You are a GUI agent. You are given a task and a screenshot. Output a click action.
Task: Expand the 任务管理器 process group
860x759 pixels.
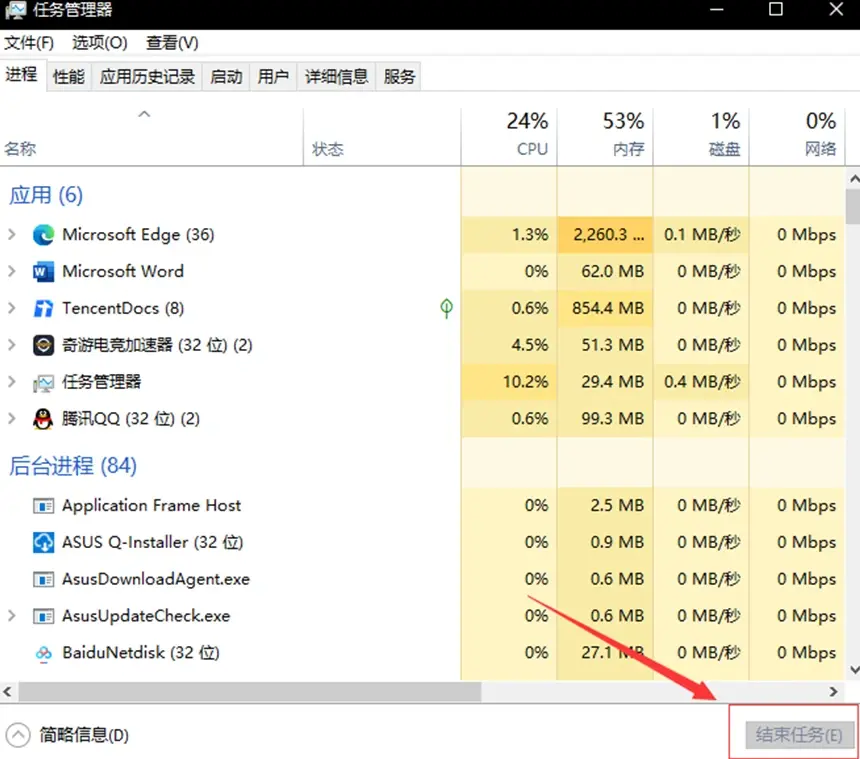tap(12, 382)
